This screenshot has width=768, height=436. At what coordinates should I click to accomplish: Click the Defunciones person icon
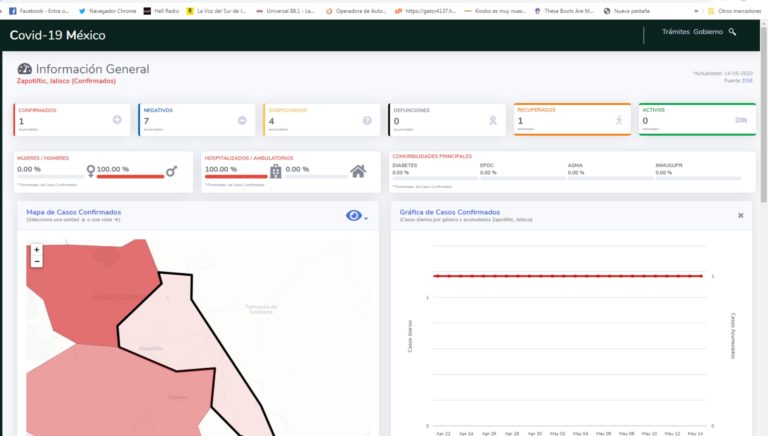tap(492, 121)
